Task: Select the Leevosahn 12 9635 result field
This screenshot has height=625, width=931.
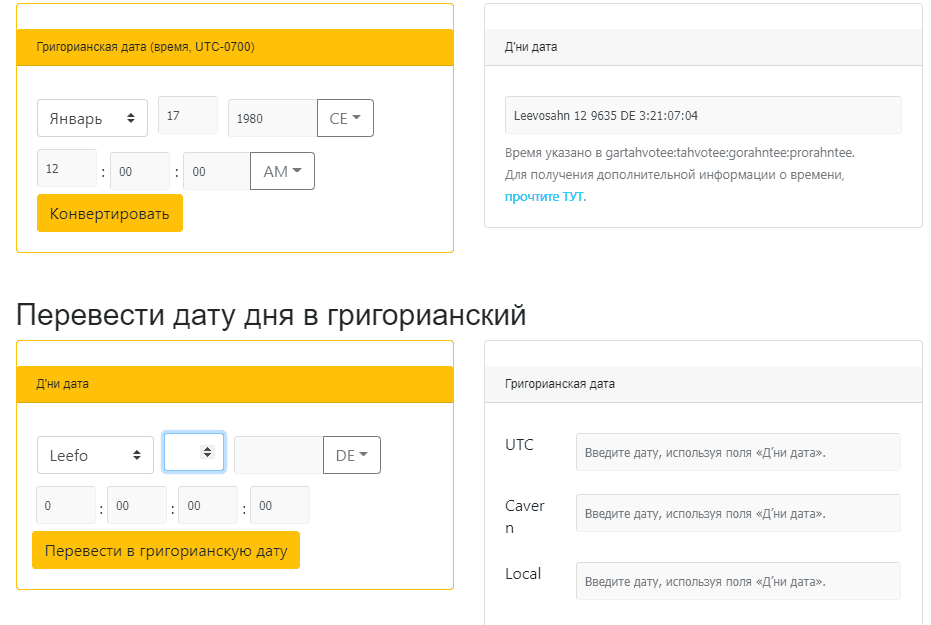Action: point(703,114)
